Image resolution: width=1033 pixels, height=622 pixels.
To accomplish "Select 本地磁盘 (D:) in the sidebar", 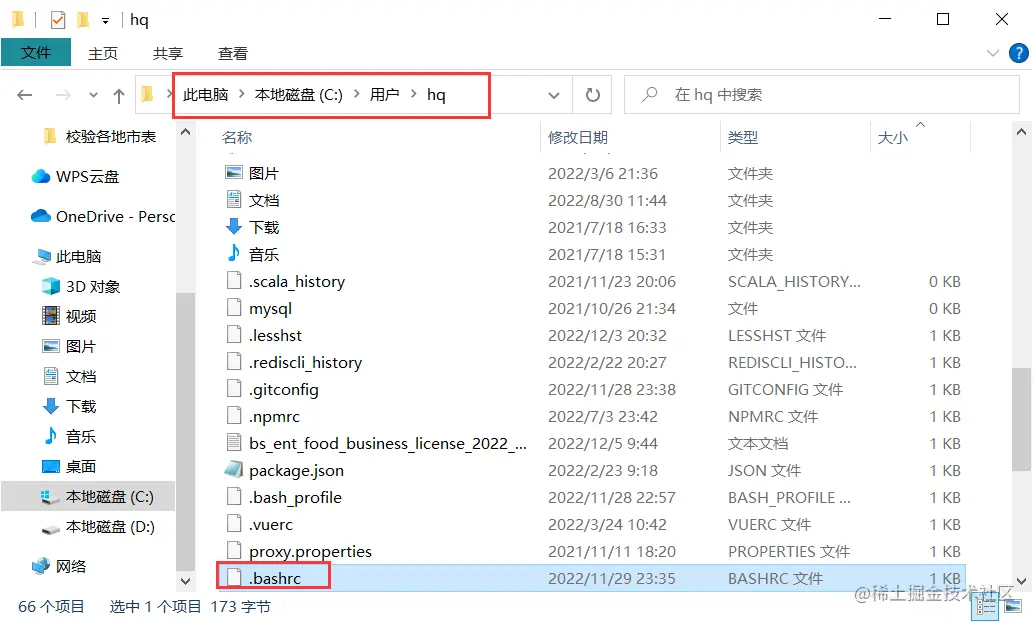I will [x=110, y=526].
